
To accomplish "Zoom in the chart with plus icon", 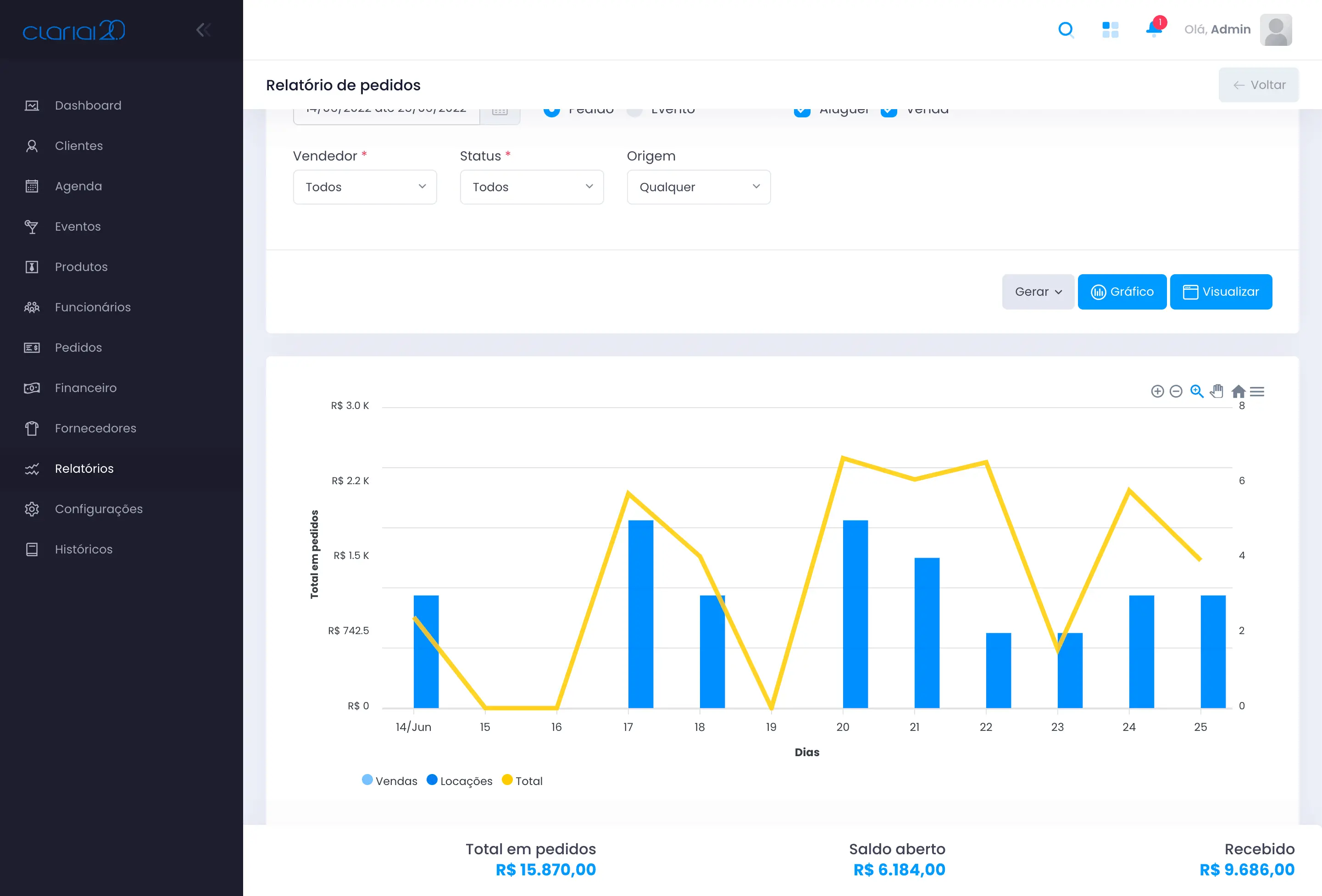I will (1158, 391).
